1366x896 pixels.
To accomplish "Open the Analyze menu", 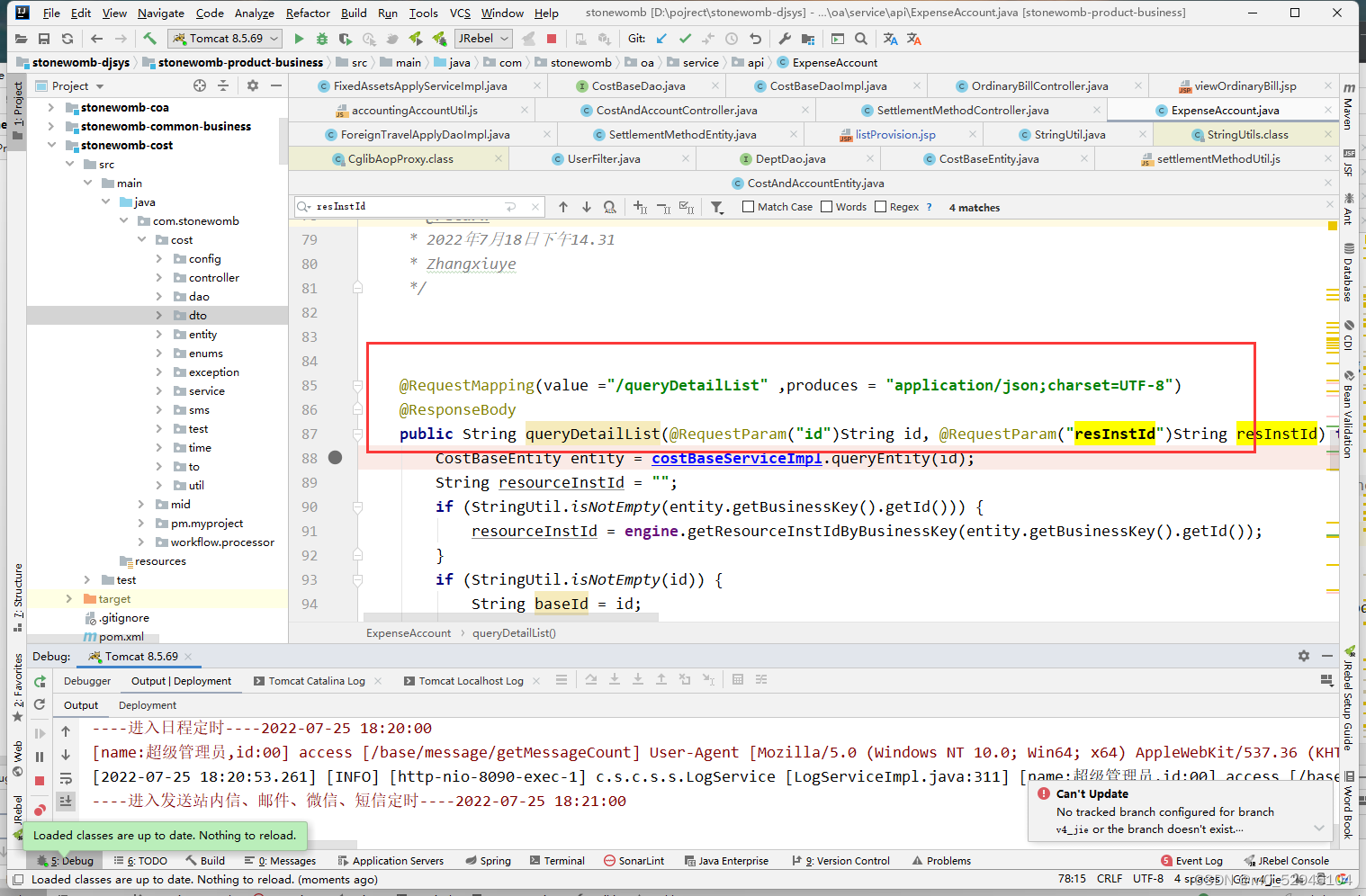I will [255, 13].
